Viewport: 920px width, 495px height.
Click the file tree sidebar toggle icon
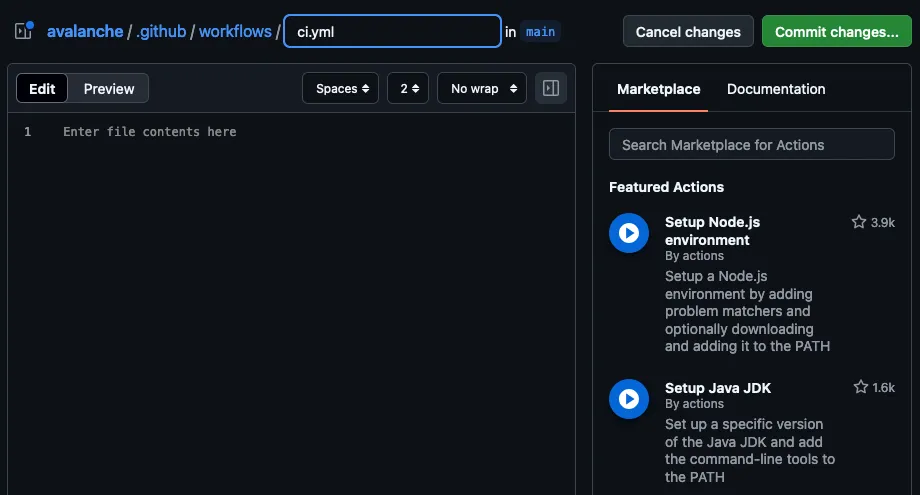click(x=24, y=31)
